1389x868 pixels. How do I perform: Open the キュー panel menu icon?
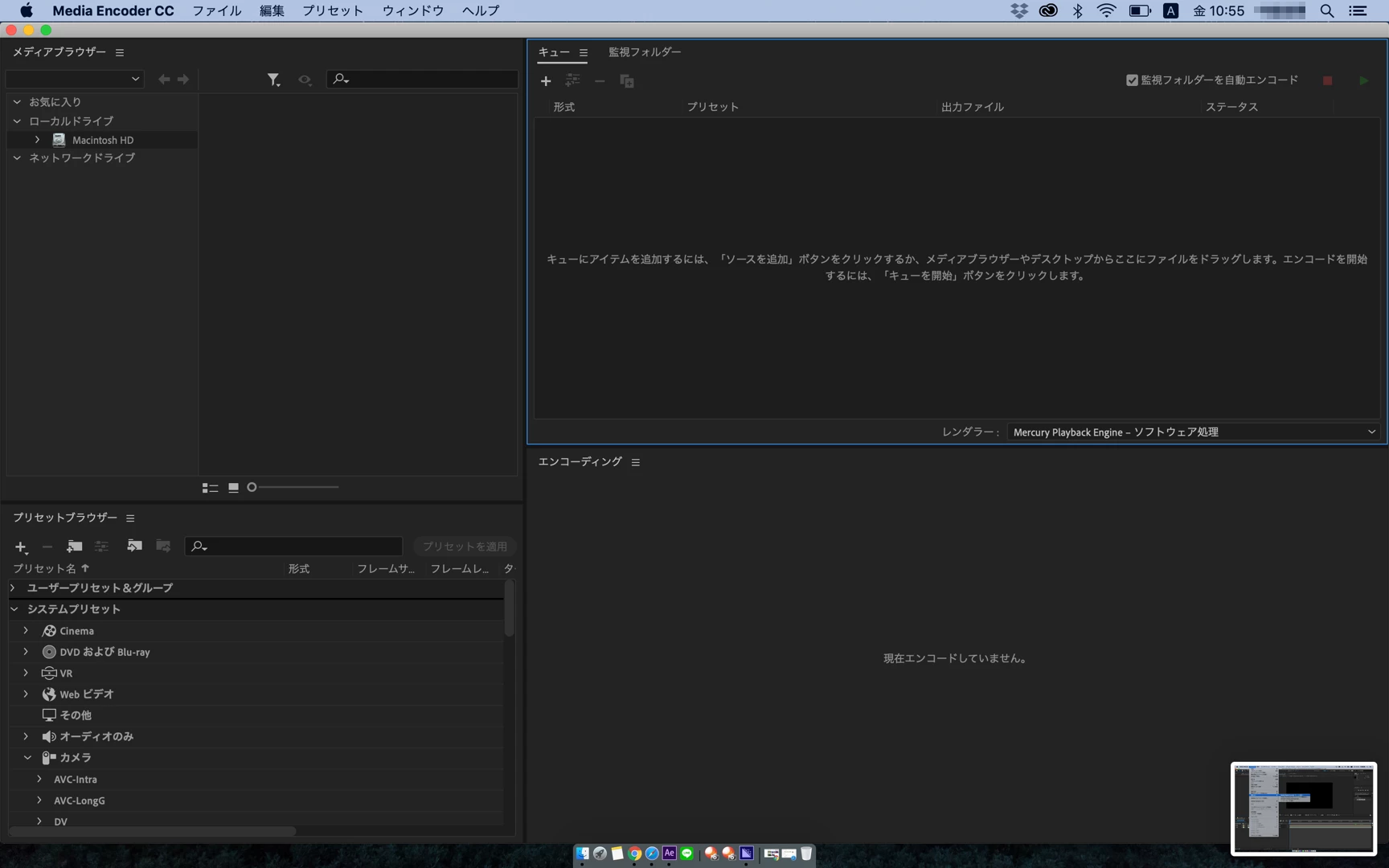(584, 53)
